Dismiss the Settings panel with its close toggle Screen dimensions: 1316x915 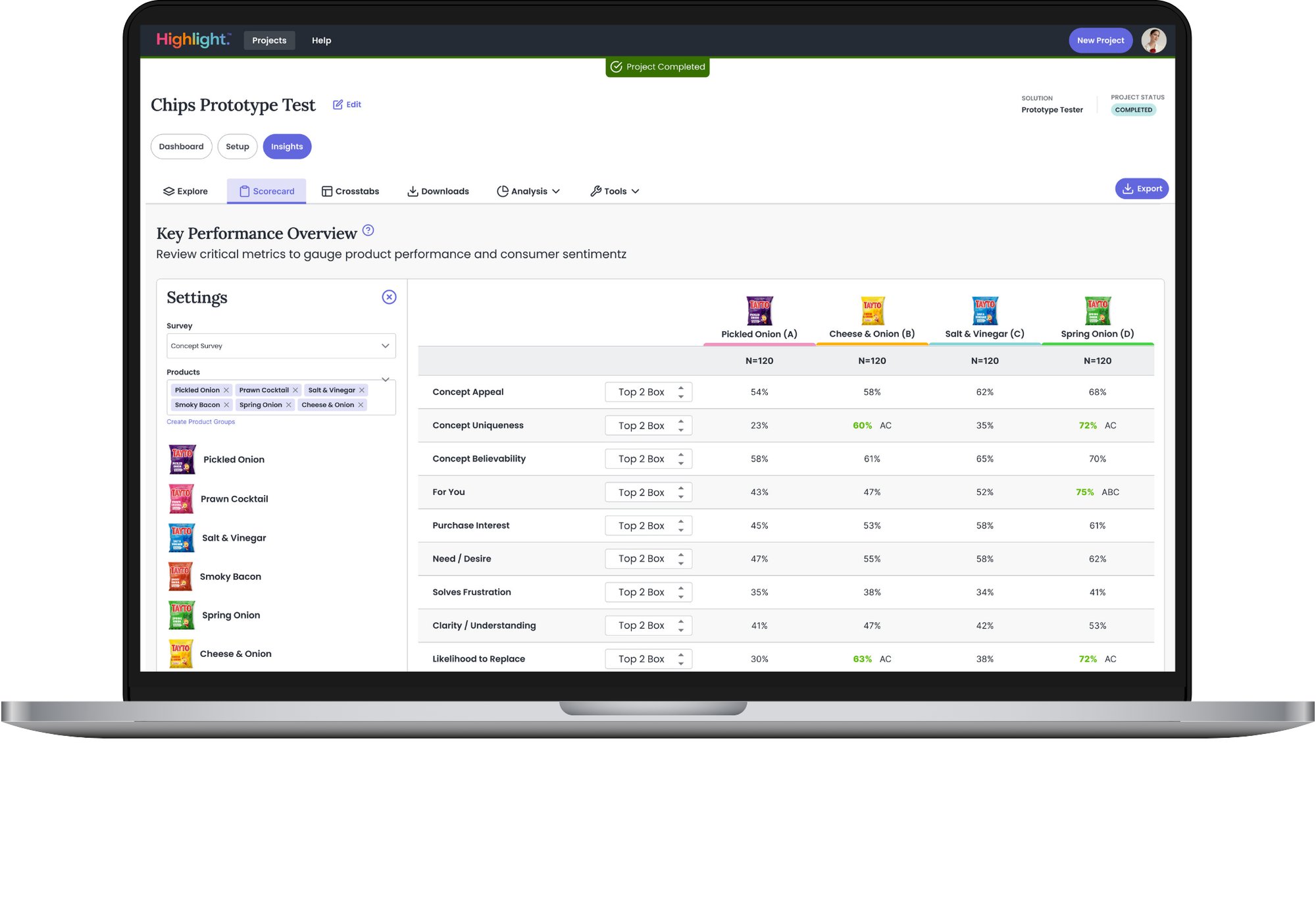point(389,297)
